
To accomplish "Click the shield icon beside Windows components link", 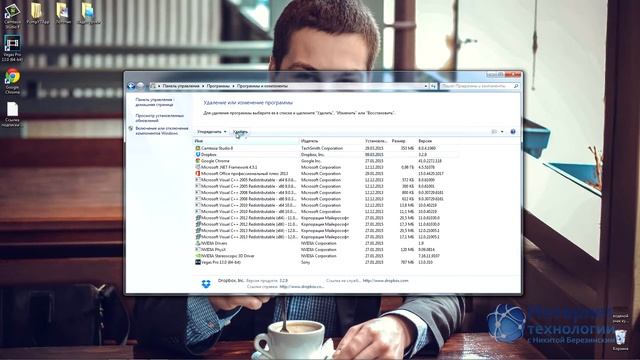I will [131, 129].
